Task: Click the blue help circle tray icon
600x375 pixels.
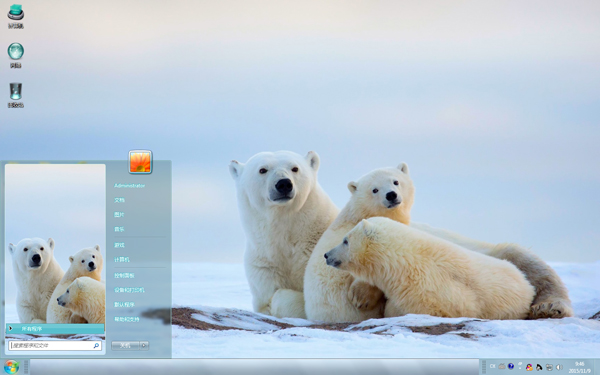Action: click(x=511, y=366)
